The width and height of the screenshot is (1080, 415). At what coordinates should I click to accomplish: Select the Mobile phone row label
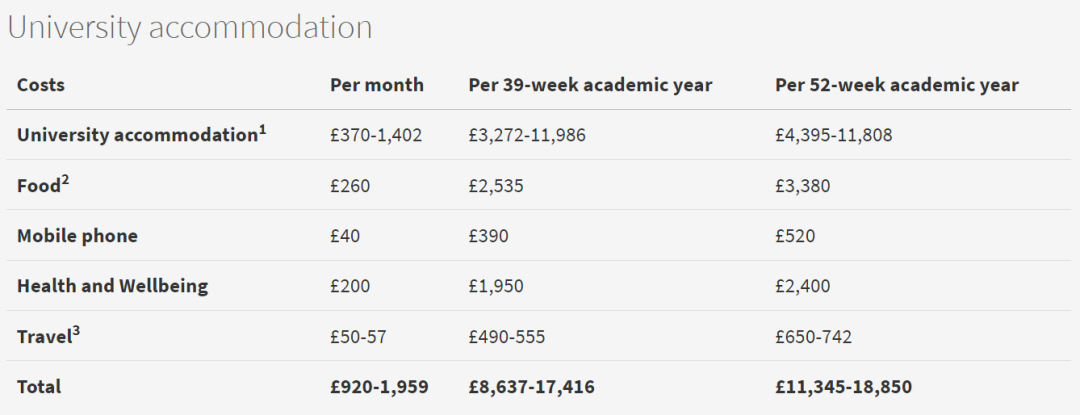point(77,236)
